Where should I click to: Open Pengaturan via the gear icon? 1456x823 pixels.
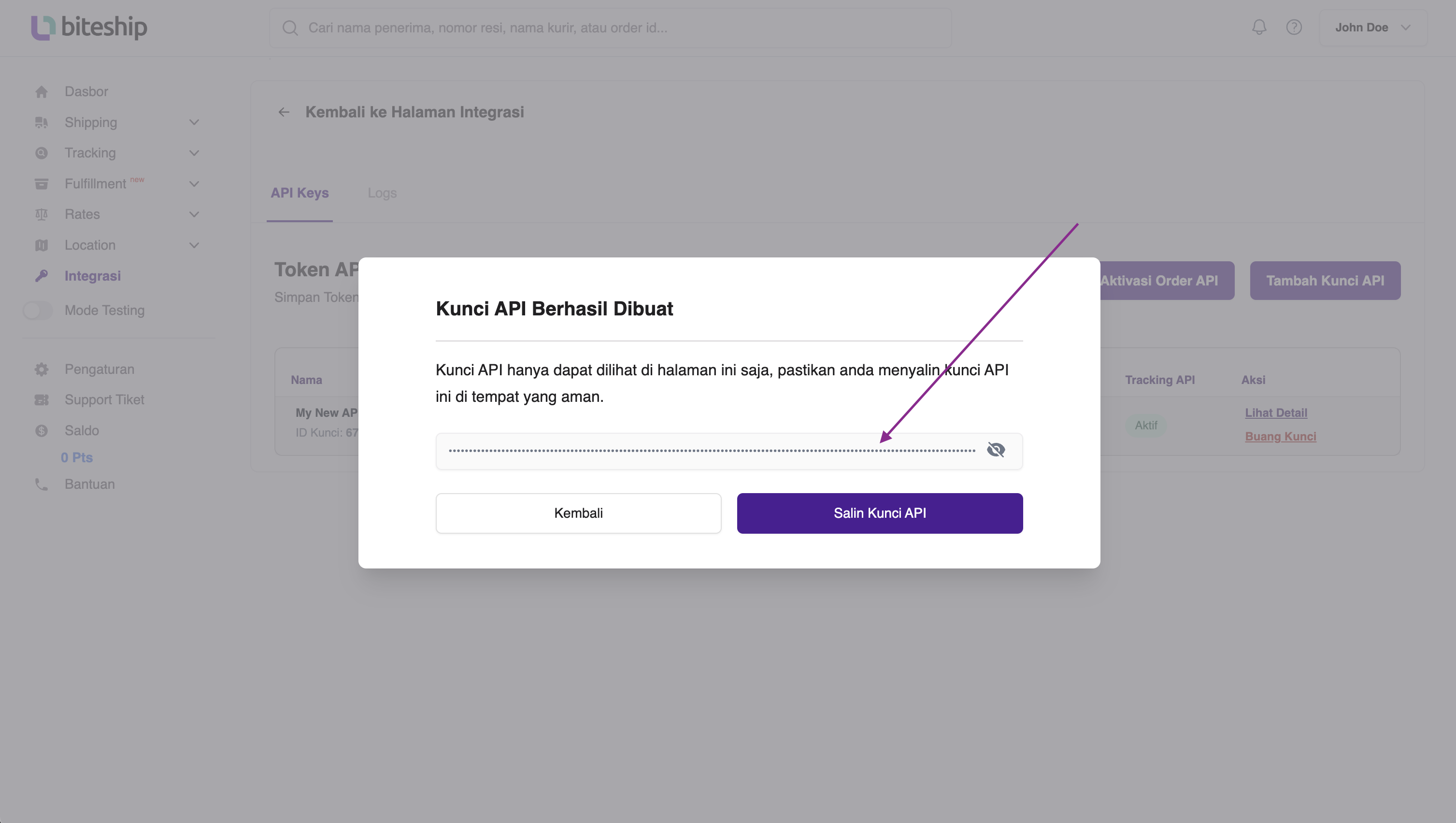point(42,369)
